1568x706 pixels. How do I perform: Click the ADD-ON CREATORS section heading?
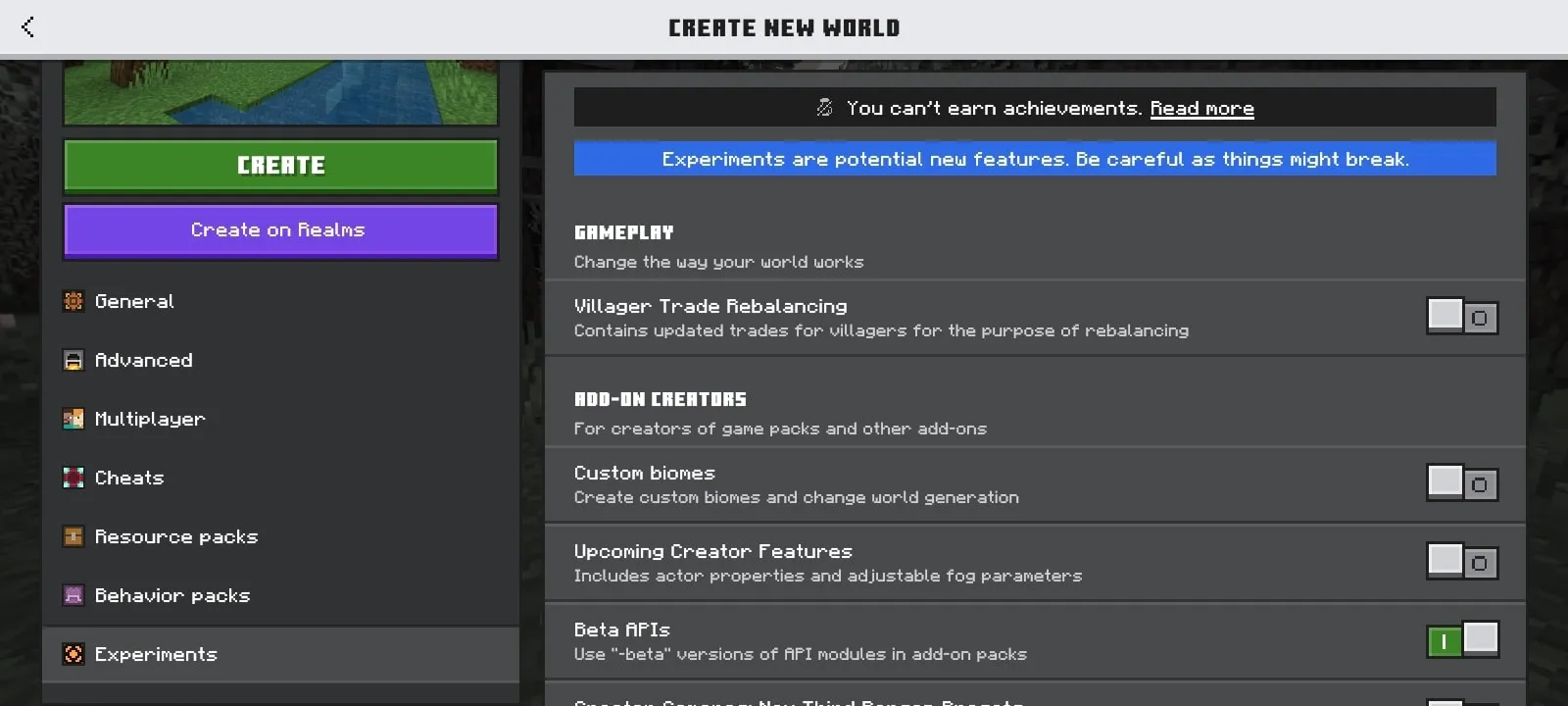[661, 399]
